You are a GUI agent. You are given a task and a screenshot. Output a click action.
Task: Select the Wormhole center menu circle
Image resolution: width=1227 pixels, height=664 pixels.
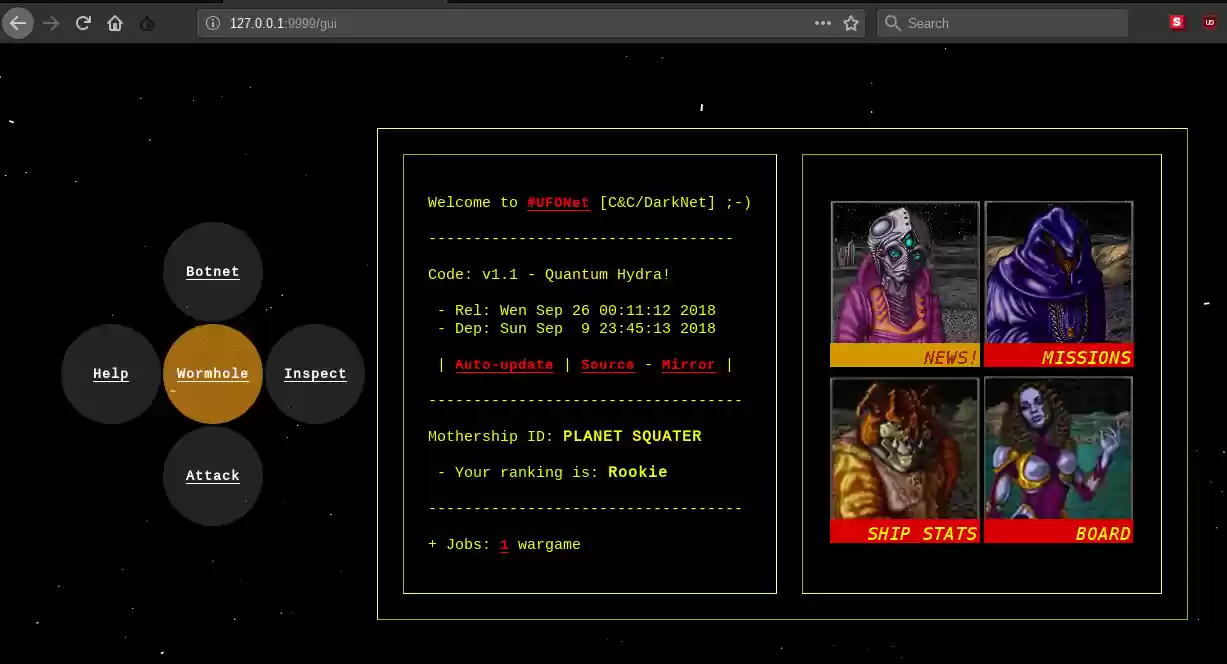[213, 374]
